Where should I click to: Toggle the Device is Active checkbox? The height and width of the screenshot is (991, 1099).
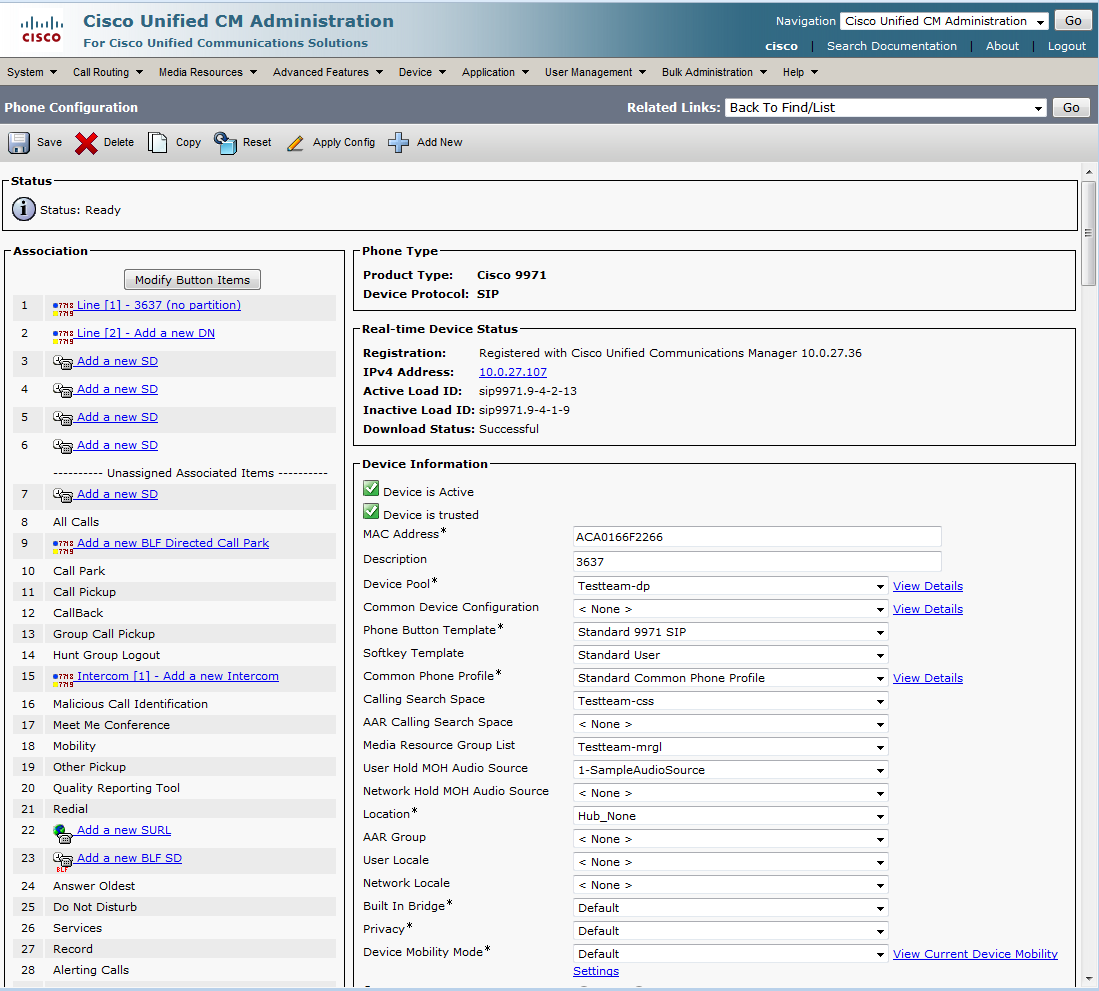tap(371, 489)
